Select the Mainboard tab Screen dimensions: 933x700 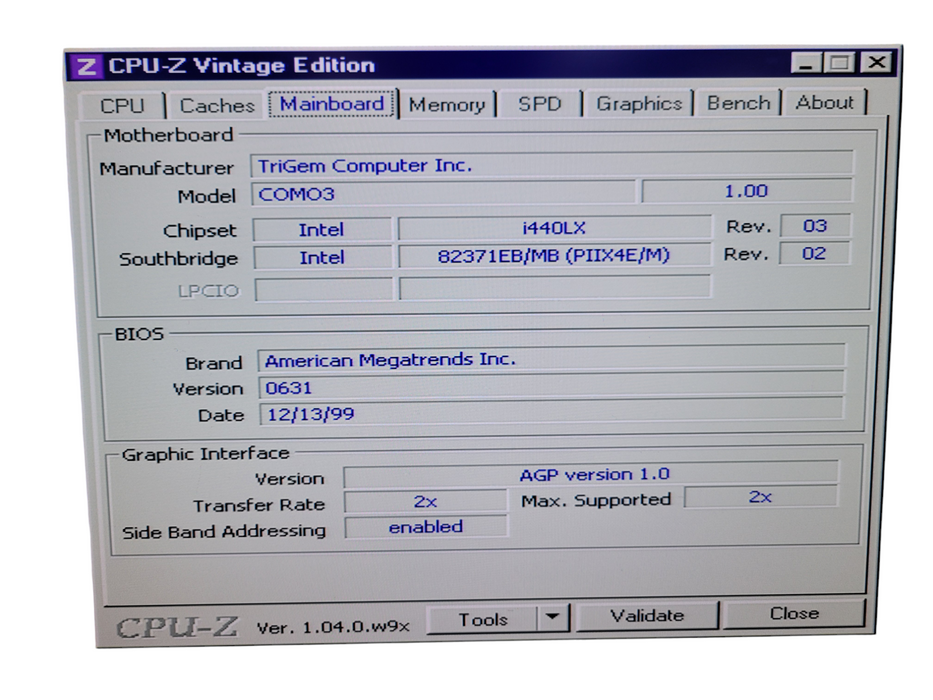[332, 104]
